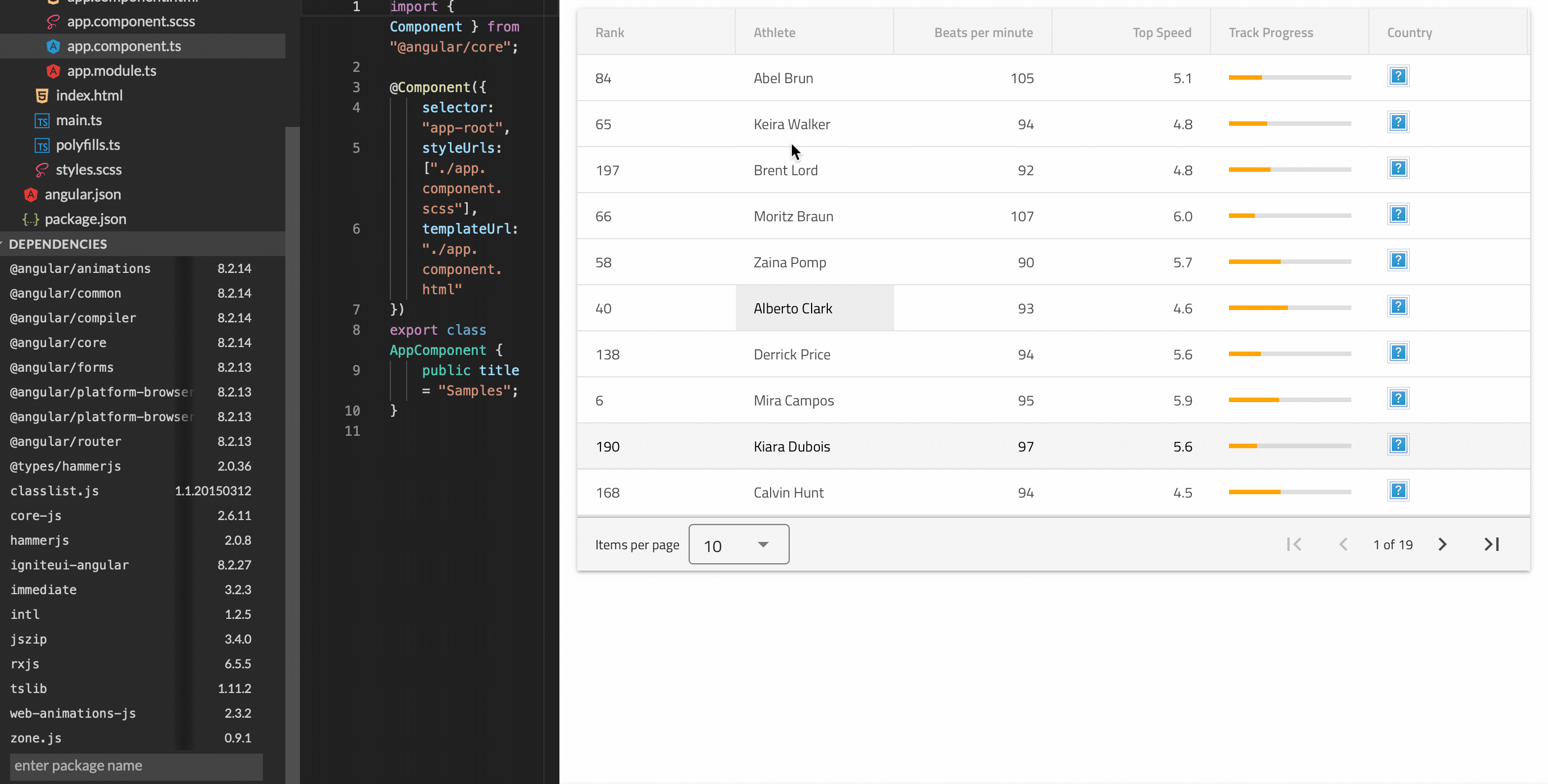Focus the enter package name field
This screenshot has width=1548, height=784.
[x=136, y=766]
